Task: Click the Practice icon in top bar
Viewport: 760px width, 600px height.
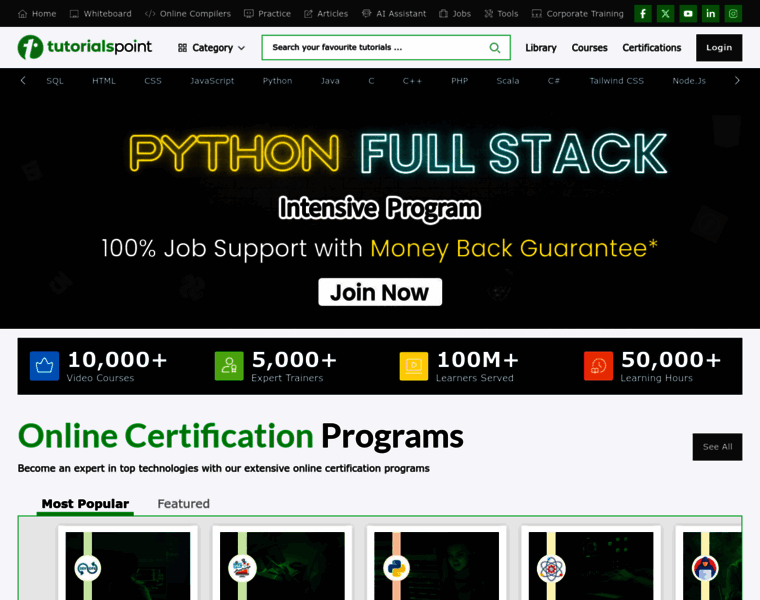Action: click(x=249, y=14)
